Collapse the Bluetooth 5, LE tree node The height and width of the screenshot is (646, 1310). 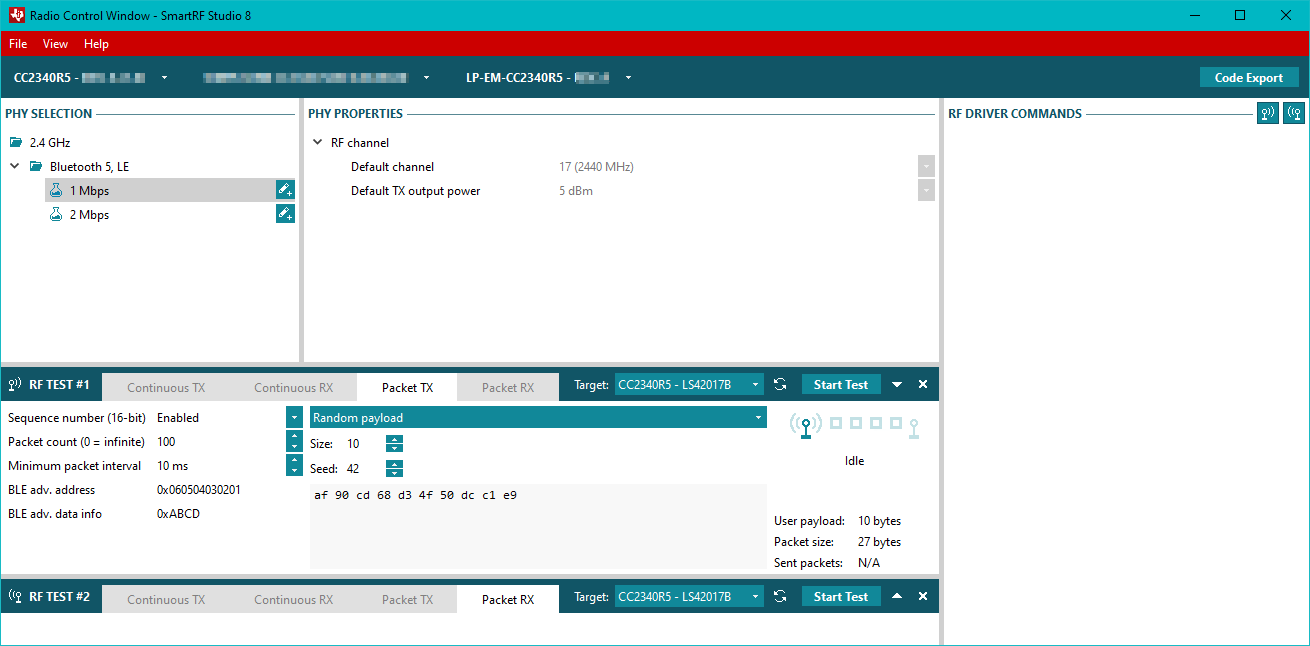(x=15, y=167)
